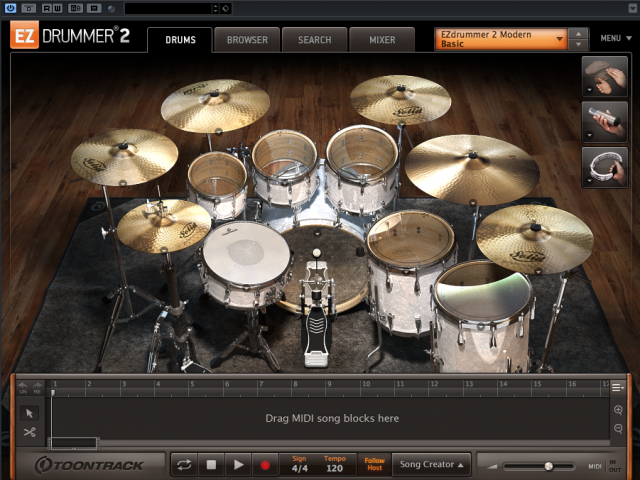This screenshot has width=640, height=480.
Task: Hit the top-right crash cymbal
Action: tap(400, 100)
